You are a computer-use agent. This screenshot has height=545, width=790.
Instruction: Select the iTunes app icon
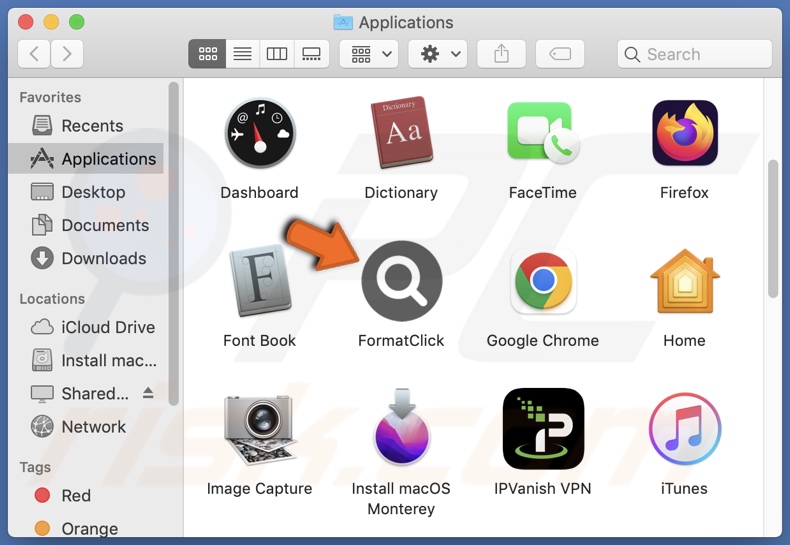[x=685, y=429]
